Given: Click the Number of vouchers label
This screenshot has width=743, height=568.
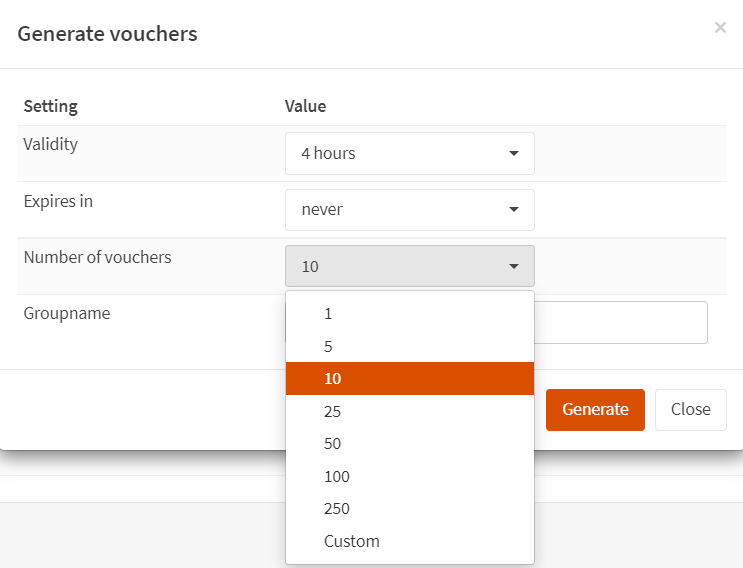Looking at the screenshot, I should [x=97, y=257].
